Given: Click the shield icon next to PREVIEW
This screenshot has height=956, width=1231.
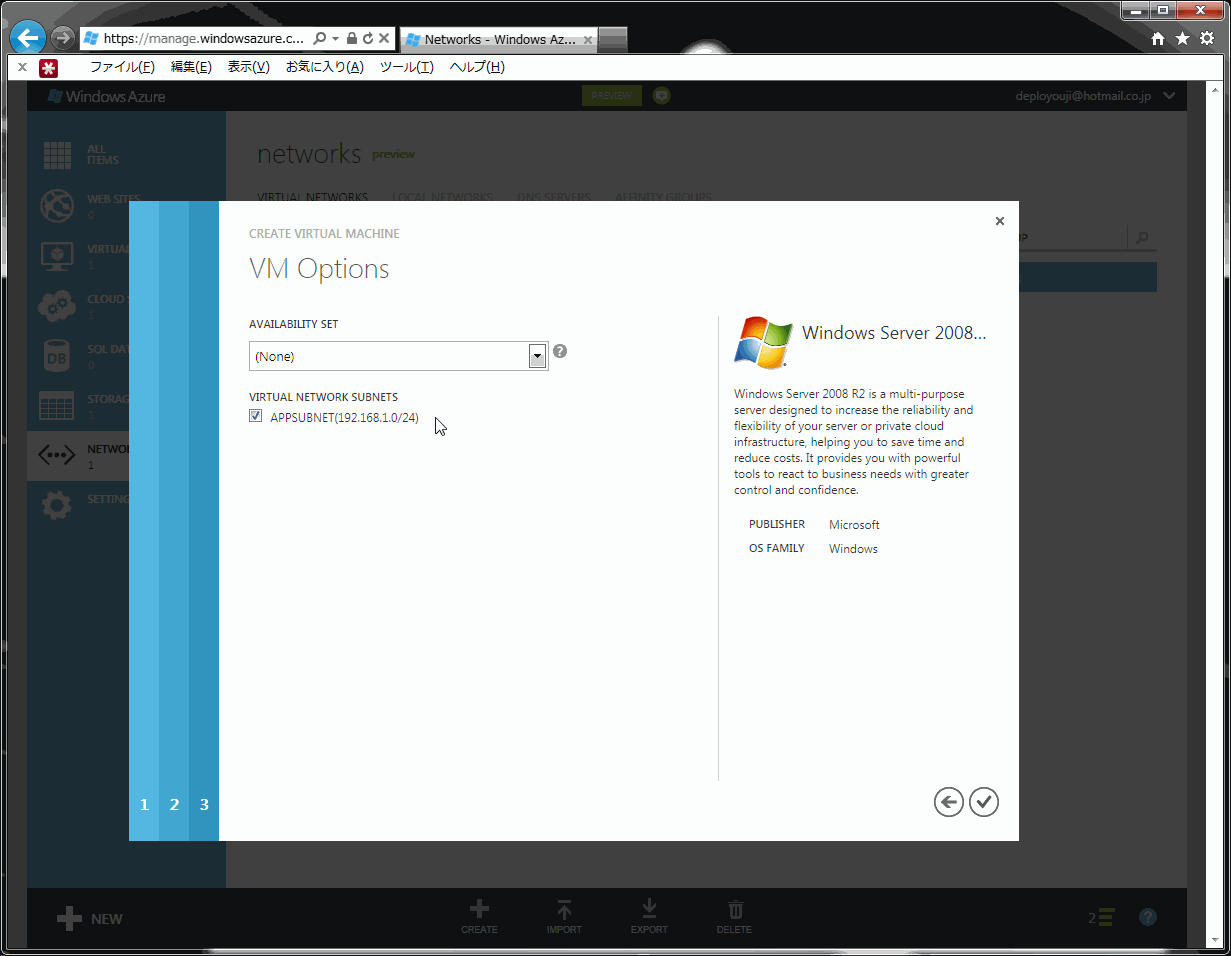Looking at the screenshot, I should [661, 96].
